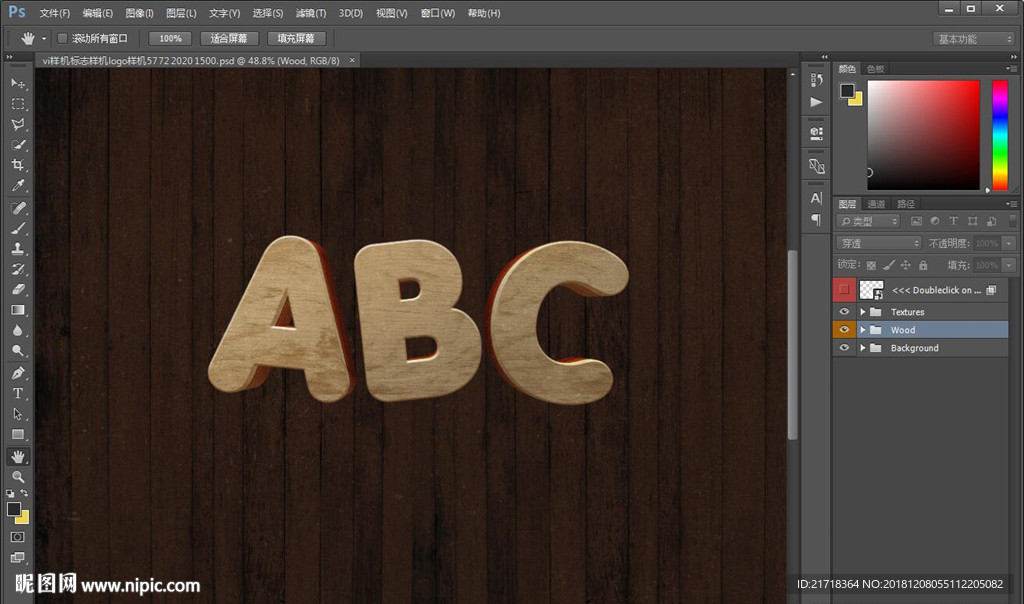Open the fill dropdown arrow

click(1009, 265)
